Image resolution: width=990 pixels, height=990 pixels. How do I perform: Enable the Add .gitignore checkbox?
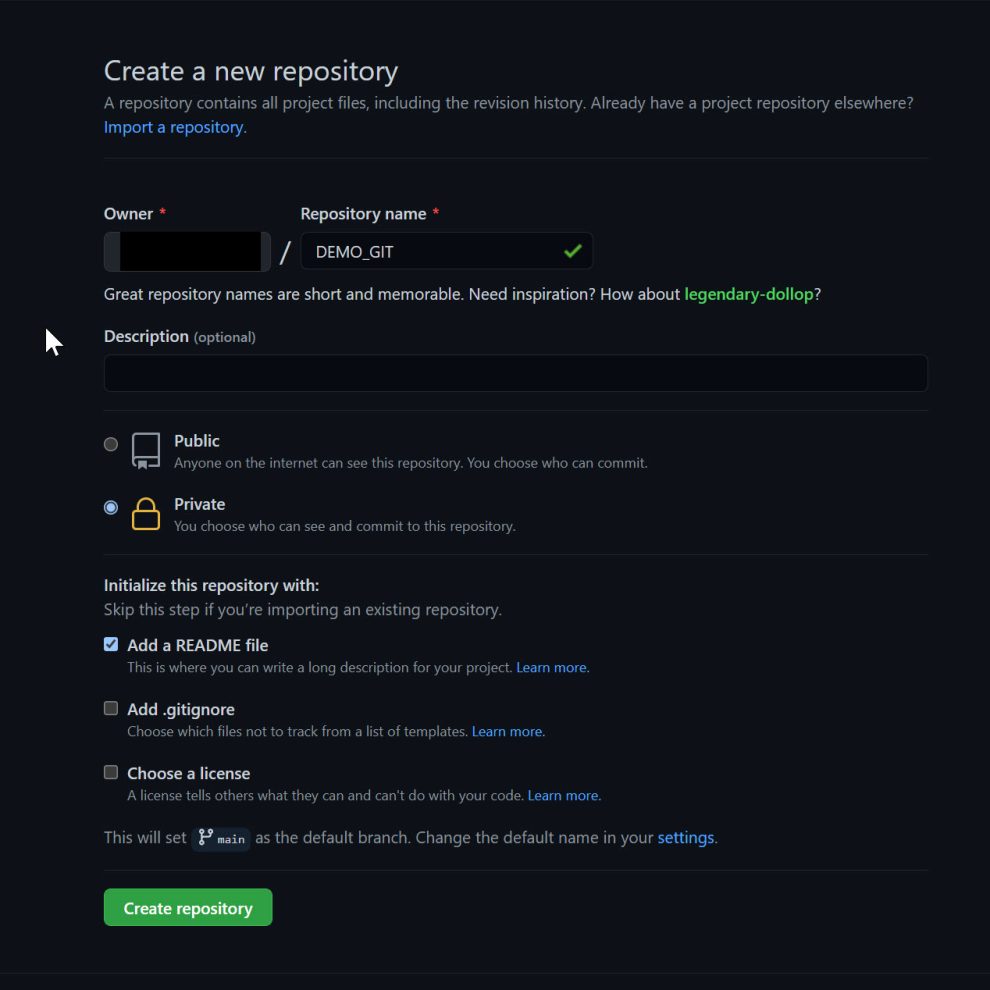pos(111,708)
